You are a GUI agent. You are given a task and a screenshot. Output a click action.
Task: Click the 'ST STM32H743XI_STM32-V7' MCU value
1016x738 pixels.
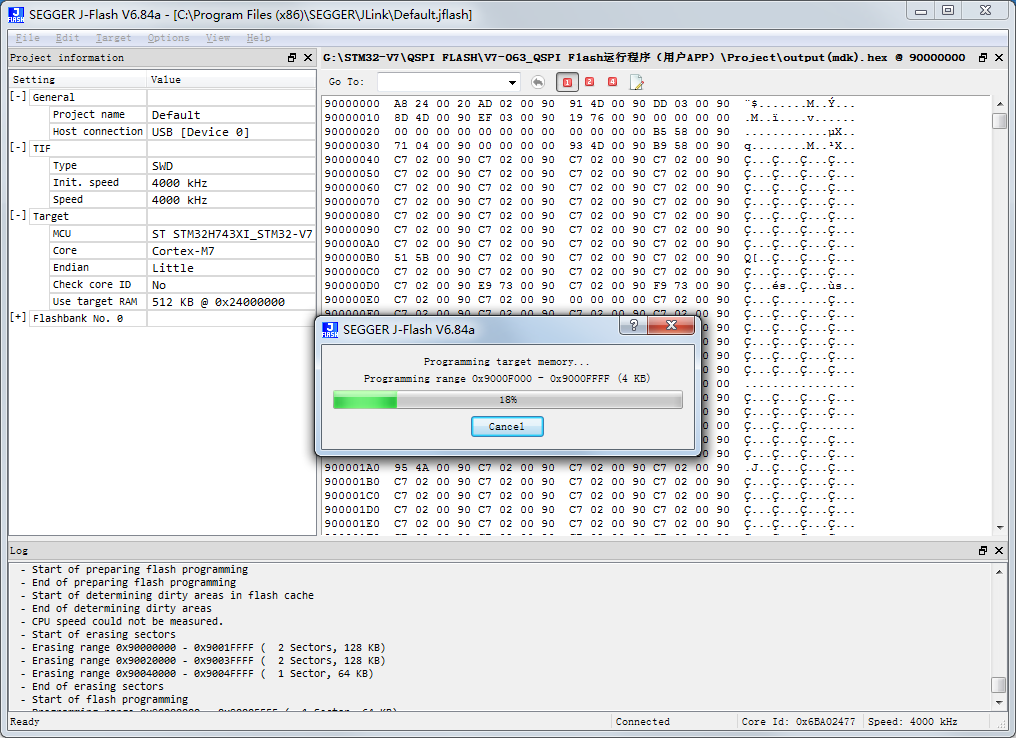point(232,234)
